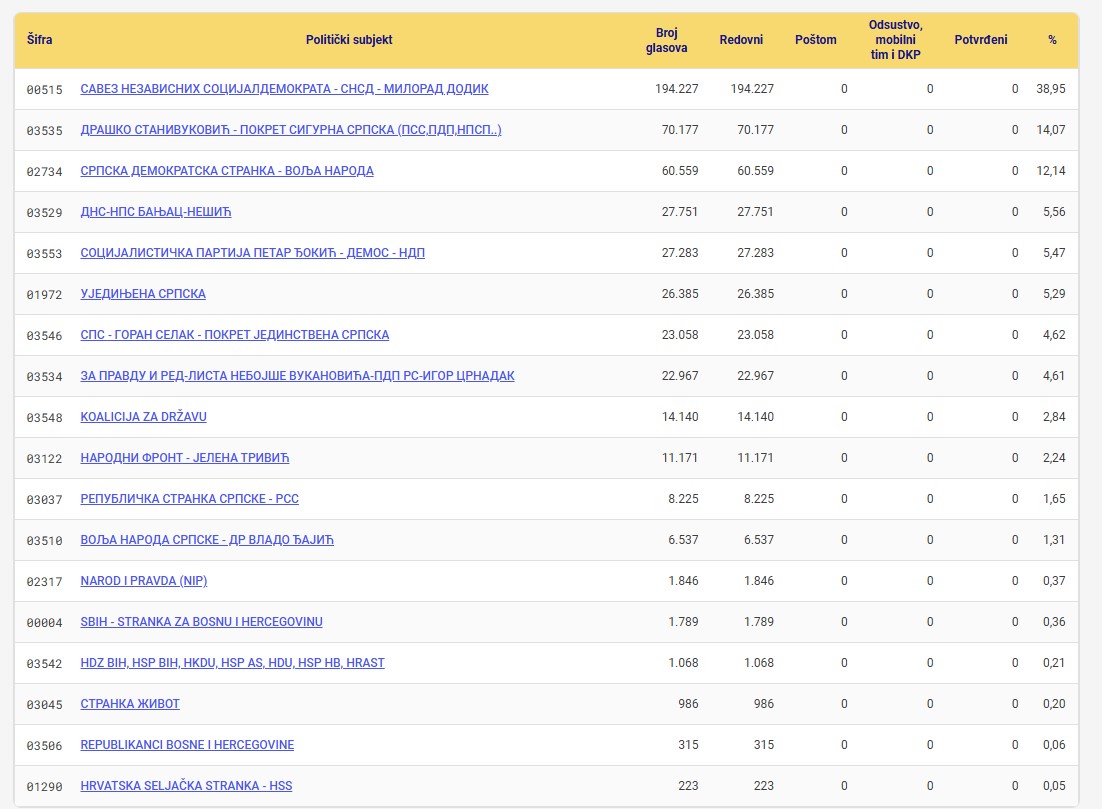Select party code 03553
The image size is (1102, 809).
pyautogui.click(x=44, y=254)
